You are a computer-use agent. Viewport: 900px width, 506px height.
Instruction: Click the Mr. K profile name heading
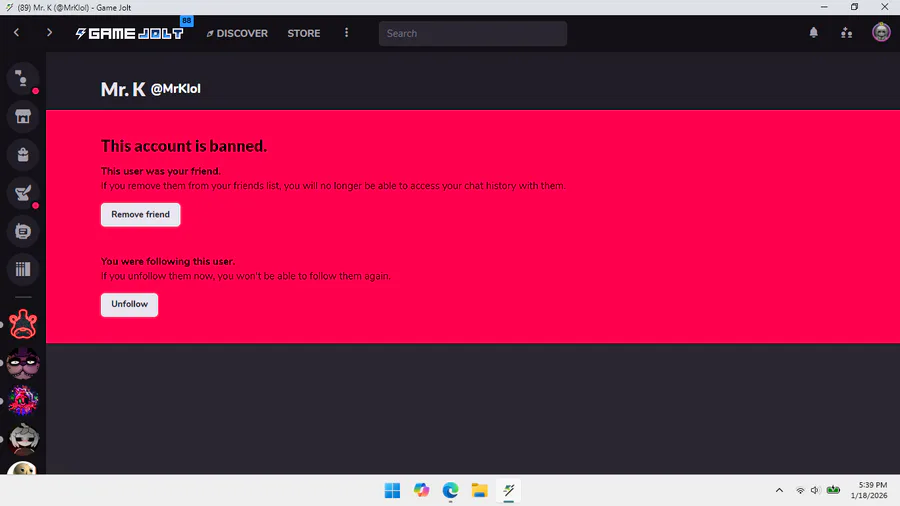click(x=123, y=89)
